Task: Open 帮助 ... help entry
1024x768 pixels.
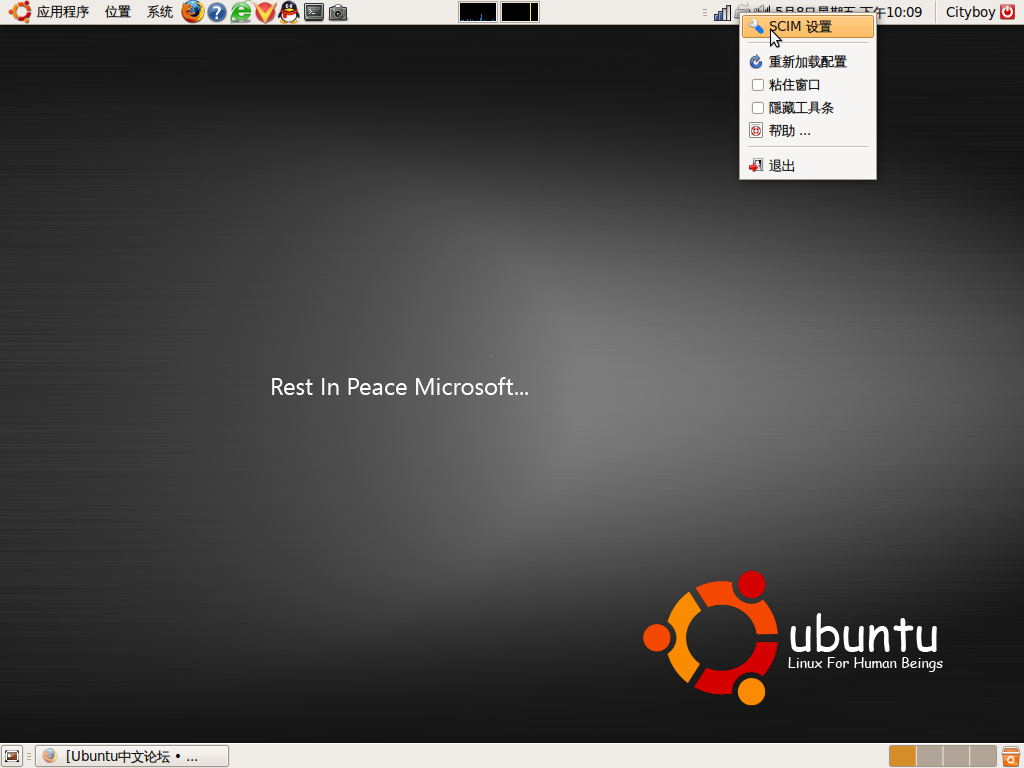Action: [808, 131]
